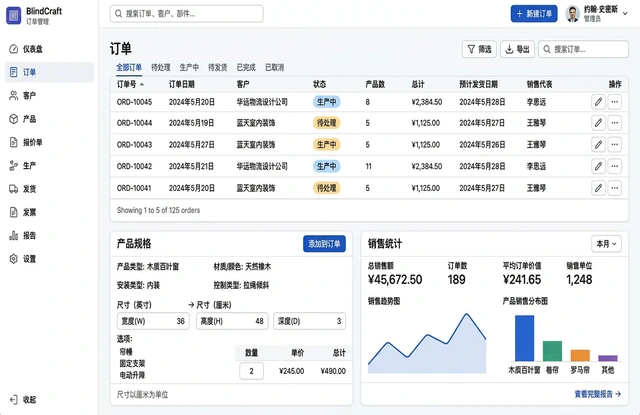Click the 宽度(W) input field
This screenshot has height=415, width=640.
(153, 321)
